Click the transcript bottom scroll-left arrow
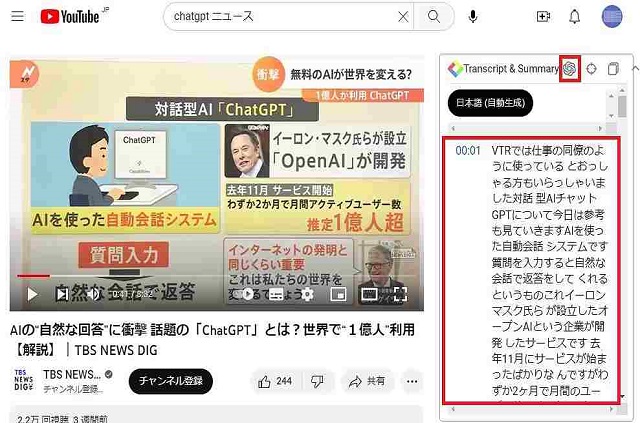The image size is (640, 423). [453, 409]
